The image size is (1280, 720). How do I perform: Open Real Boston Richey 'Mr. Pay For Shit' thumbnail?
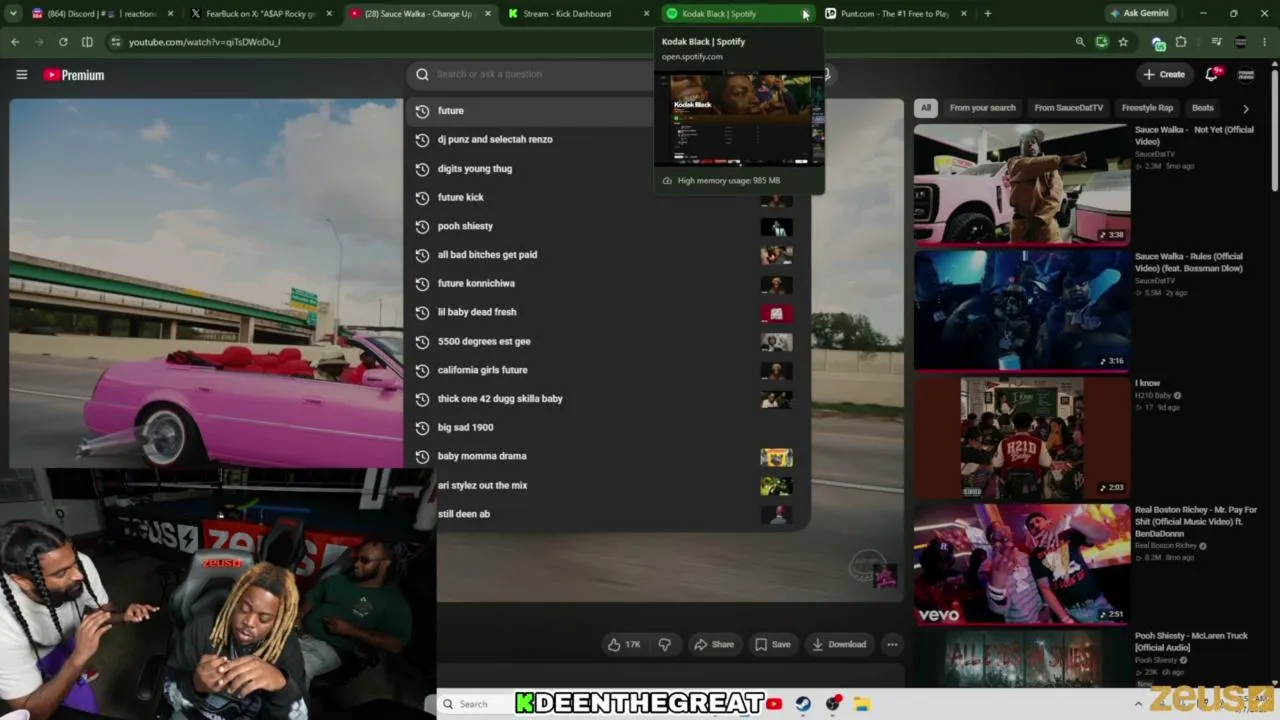click(x=1022, y=564)
